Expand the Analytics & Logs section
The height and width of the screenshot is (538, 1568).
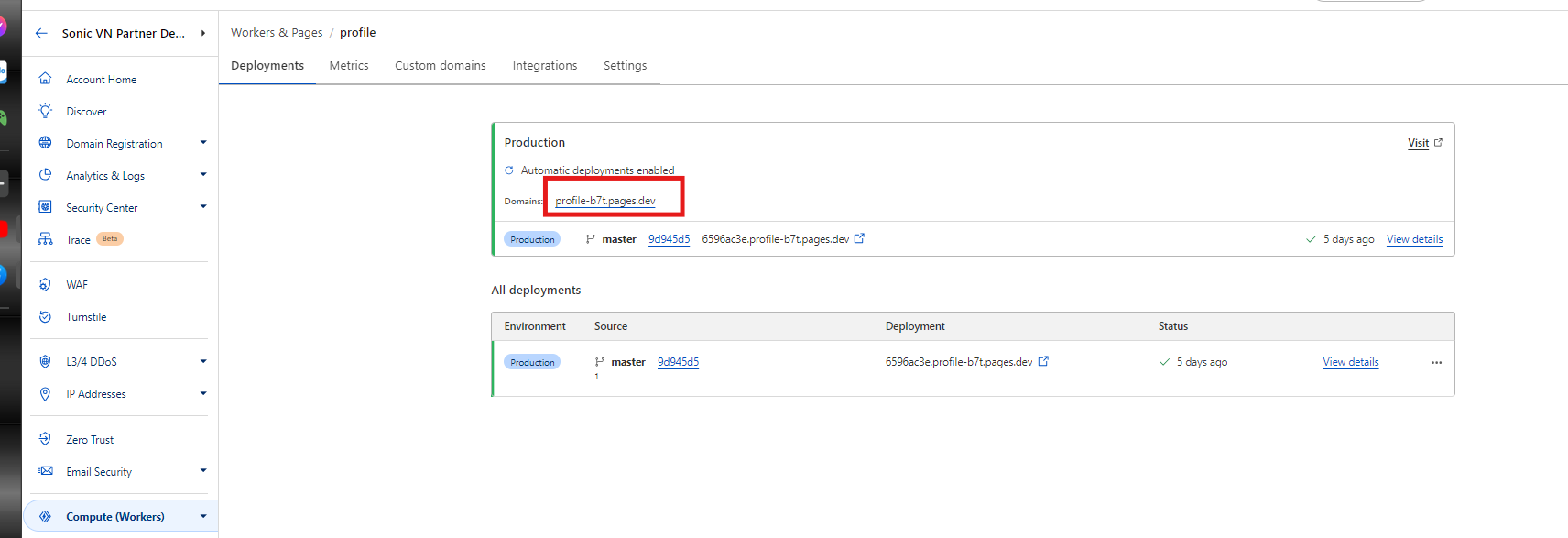pyautogui.click(x=203, y=175)
